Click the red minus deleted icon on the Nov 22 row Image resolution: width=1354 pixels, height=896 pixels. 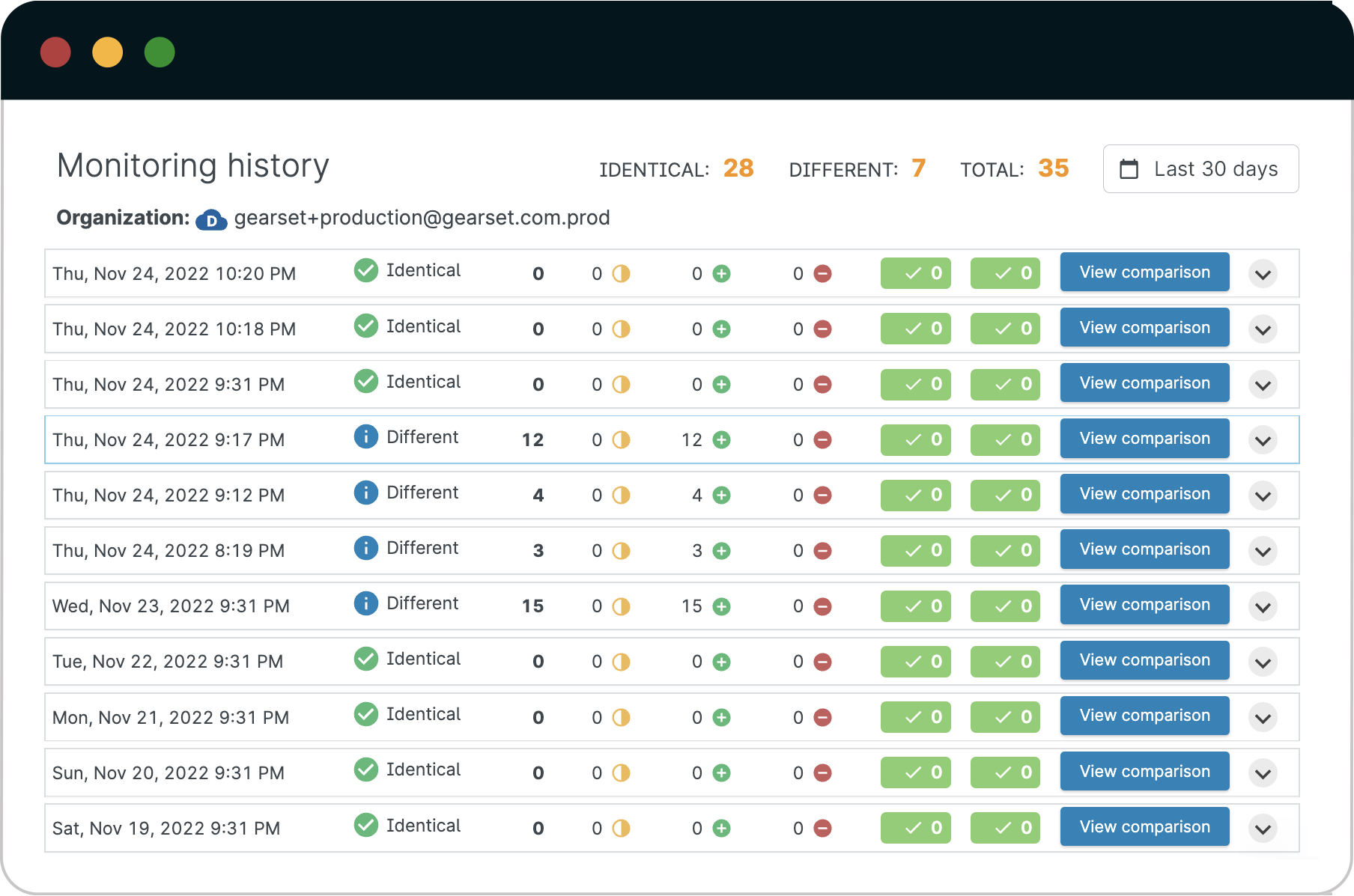822,662
